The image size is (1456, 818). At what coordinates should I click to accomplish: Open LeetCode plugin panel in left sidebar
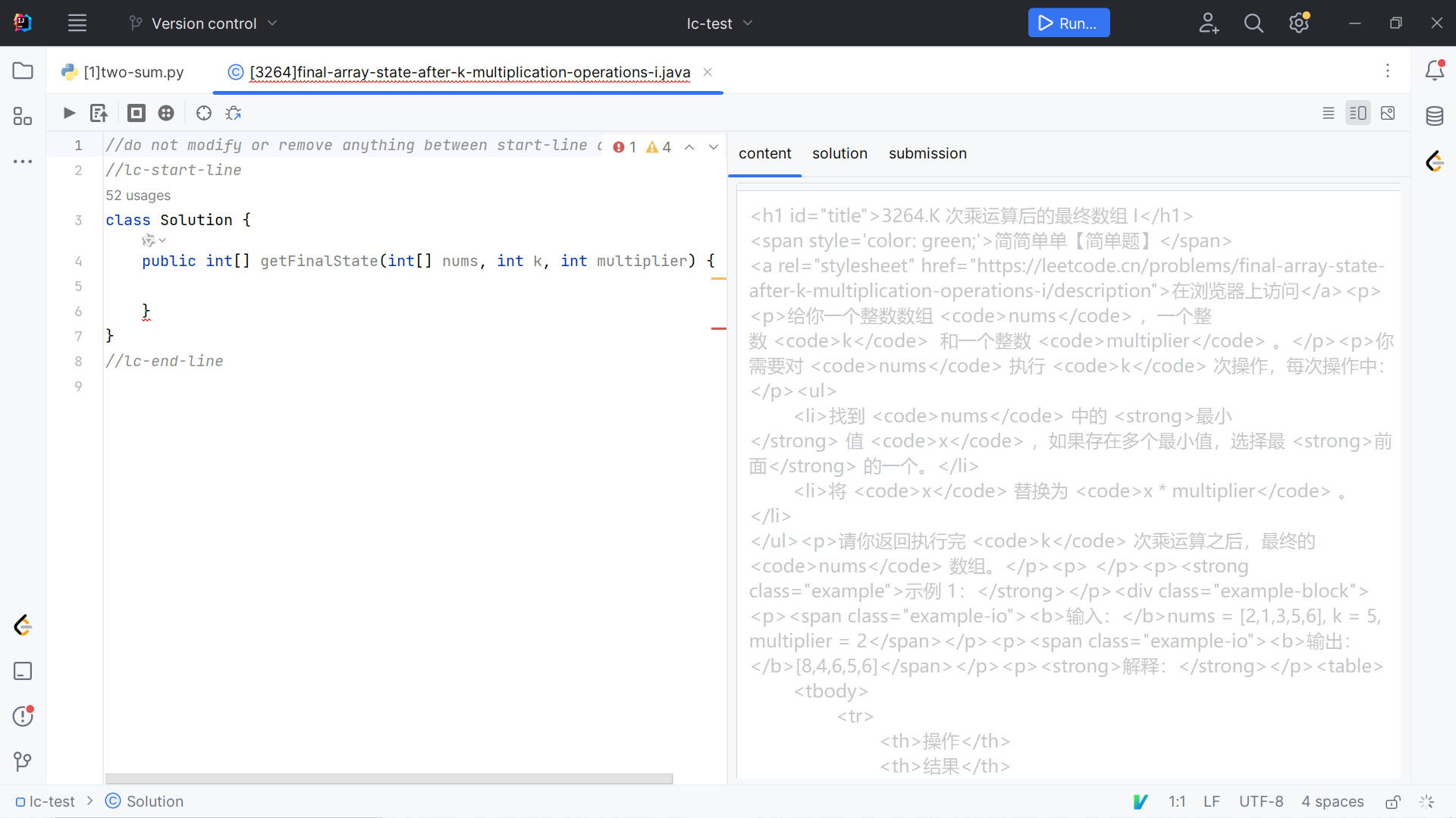tap(23, 625)
